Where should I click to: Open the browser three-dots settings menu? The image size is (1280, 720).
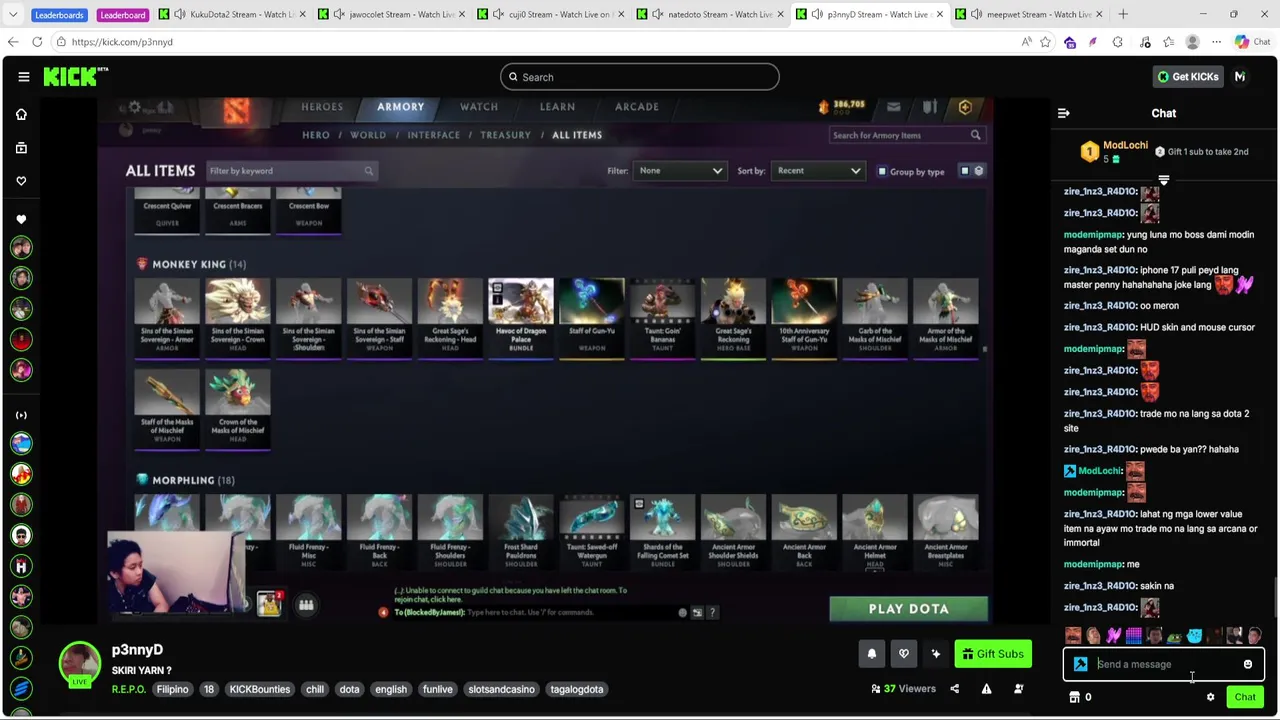coord(1216,42)
